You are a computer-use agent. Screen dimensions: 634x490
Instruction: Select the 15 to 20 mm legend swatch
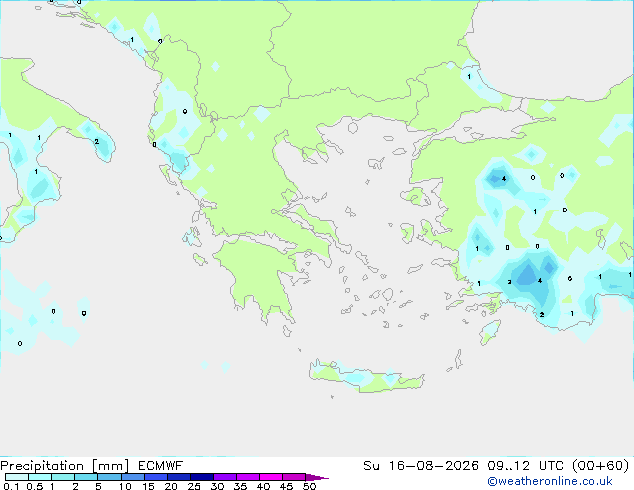click(x=156, y=477)
